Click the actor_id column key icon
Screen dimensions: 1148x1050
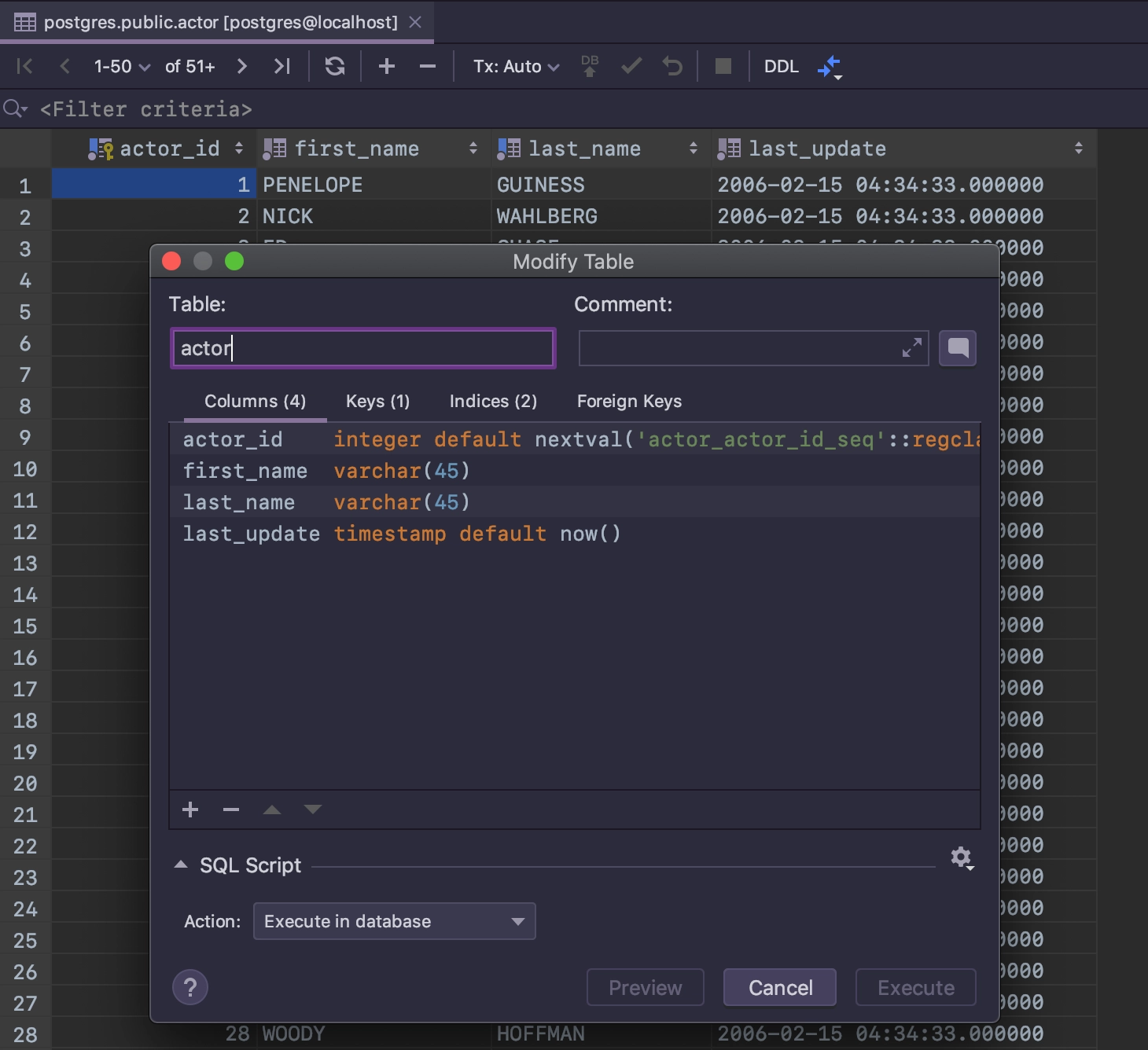coord(101,149)
